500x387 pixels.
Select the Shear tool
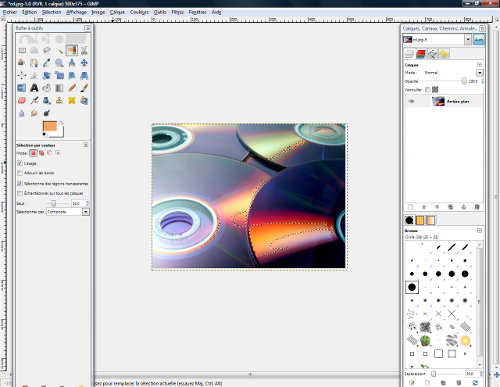point(72,75)
